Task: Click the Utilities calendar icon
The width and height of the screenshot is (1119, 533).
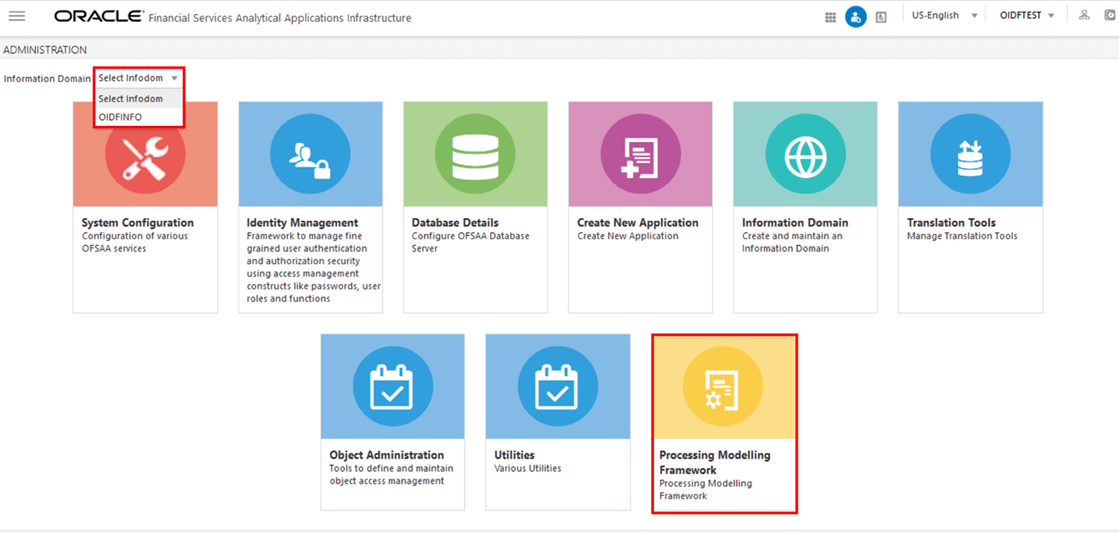Action: (557, 386)
